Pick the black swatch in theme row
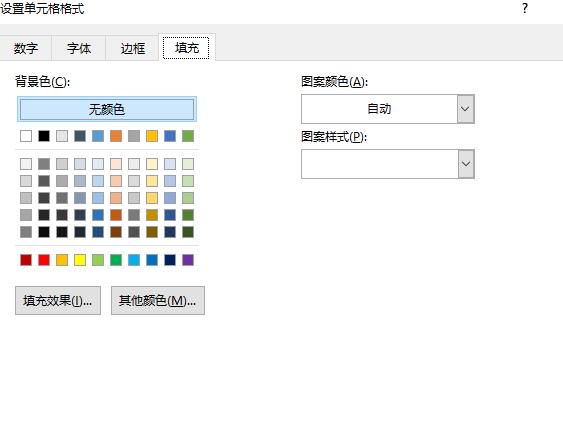The height and width of the screenshot is (424, 563). point(44,136)
